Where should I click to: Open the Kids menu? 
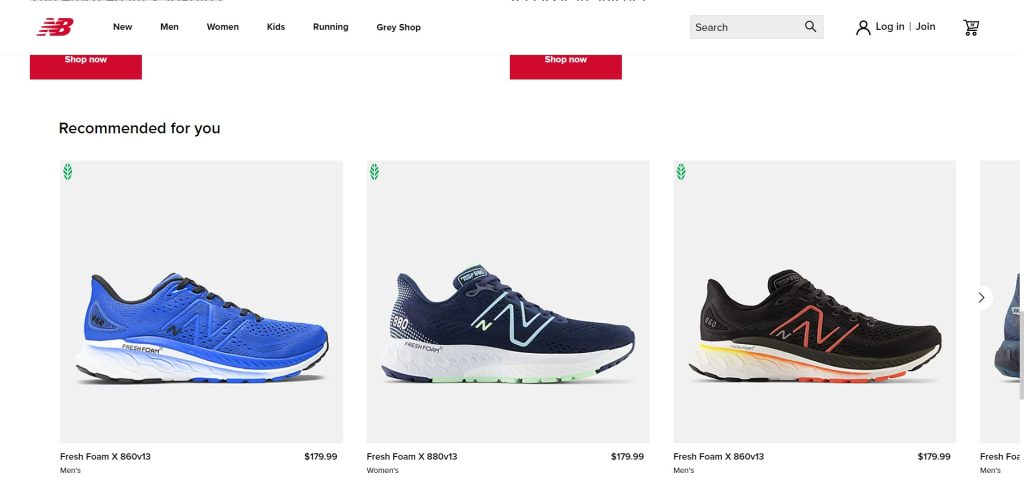point(276,27)
